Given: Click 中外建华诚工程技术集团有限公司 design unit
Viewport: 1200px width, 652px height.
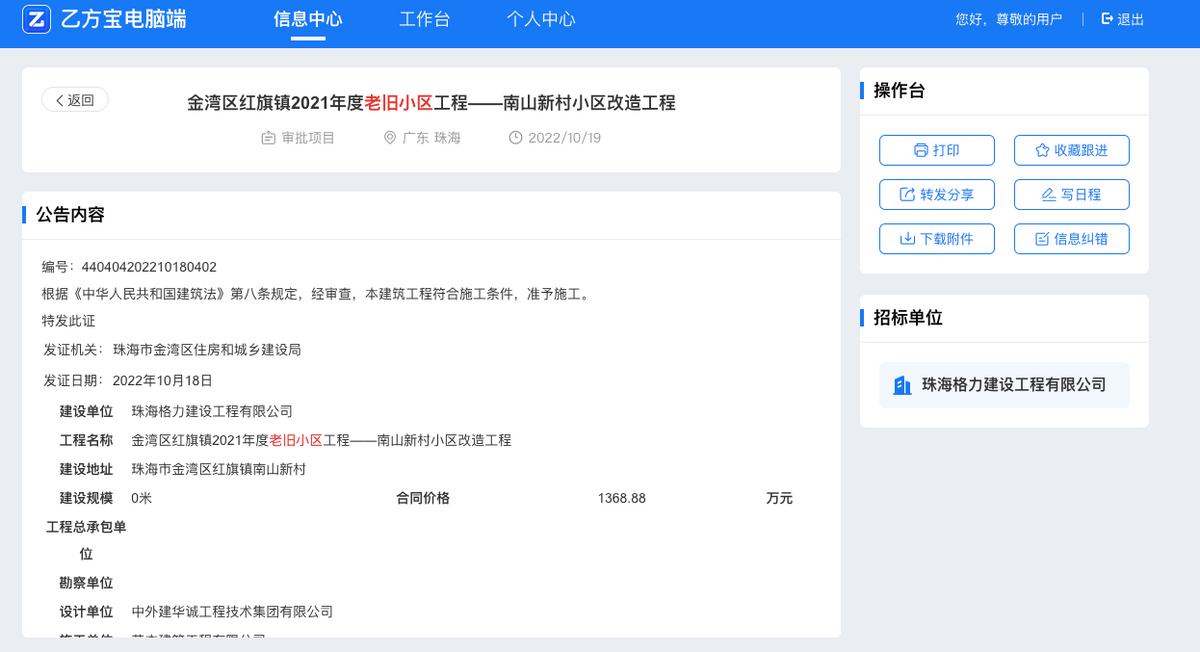Looking at the screenshot, I should click(232, 611).
